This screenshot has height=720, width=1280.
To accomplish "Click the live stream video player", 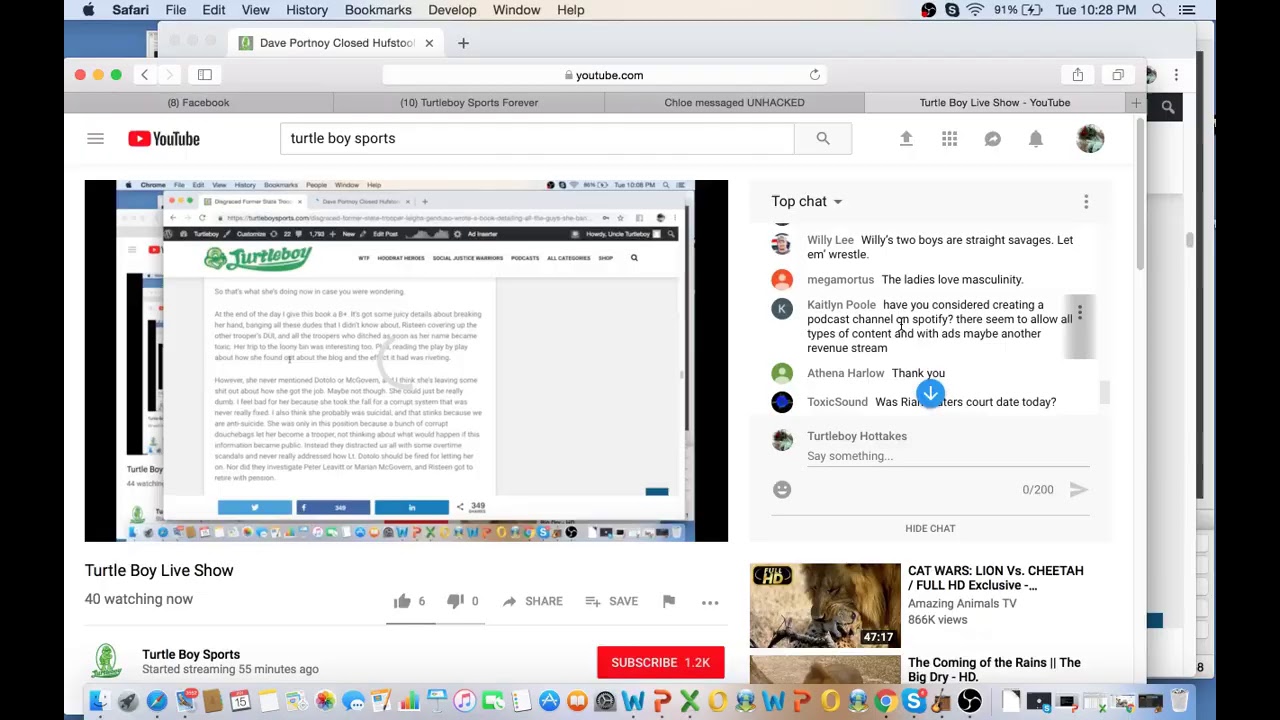I will [406, 361].
